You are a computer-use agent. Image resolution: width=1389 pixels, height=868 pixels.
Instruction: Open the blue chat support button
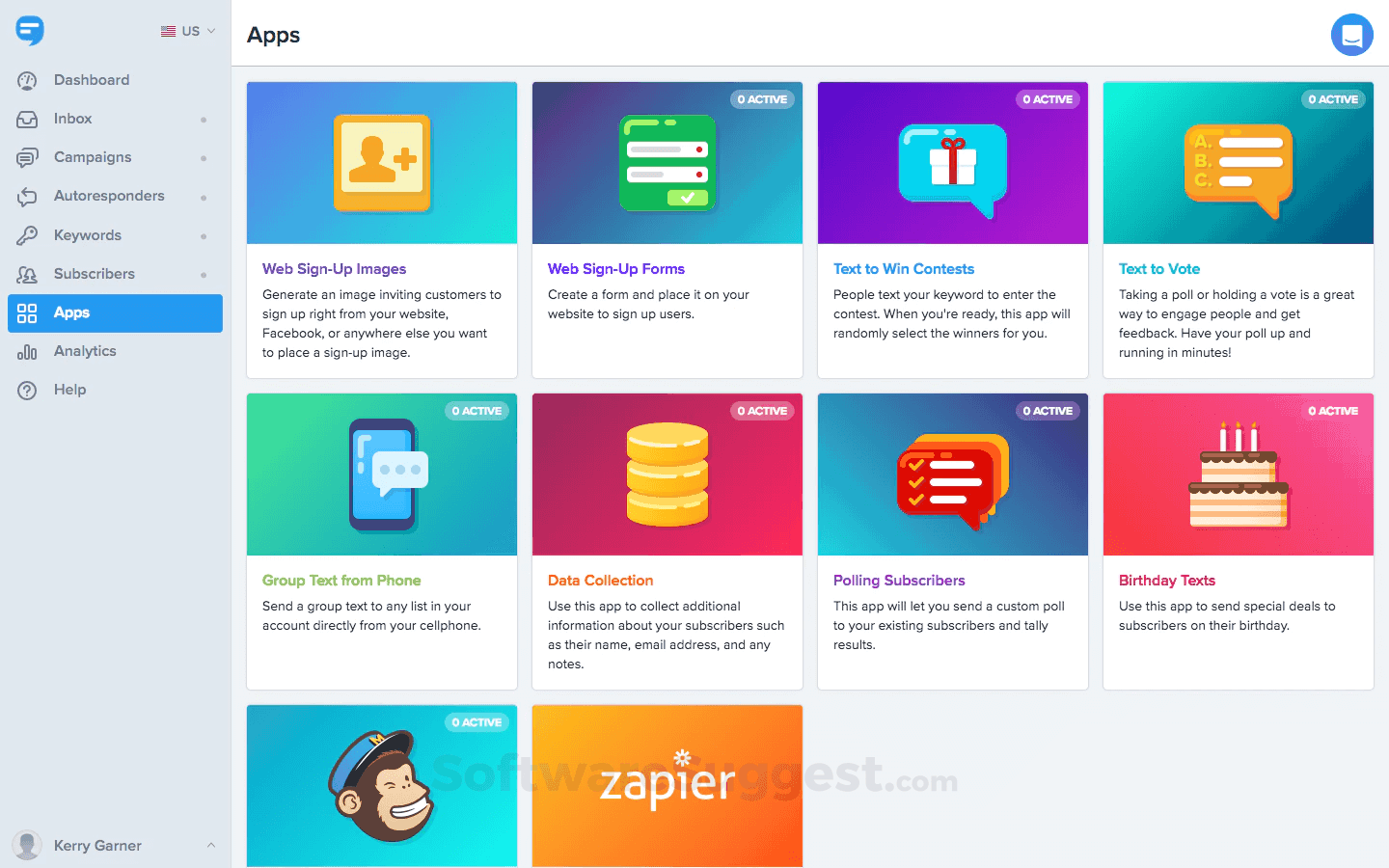1351,35
